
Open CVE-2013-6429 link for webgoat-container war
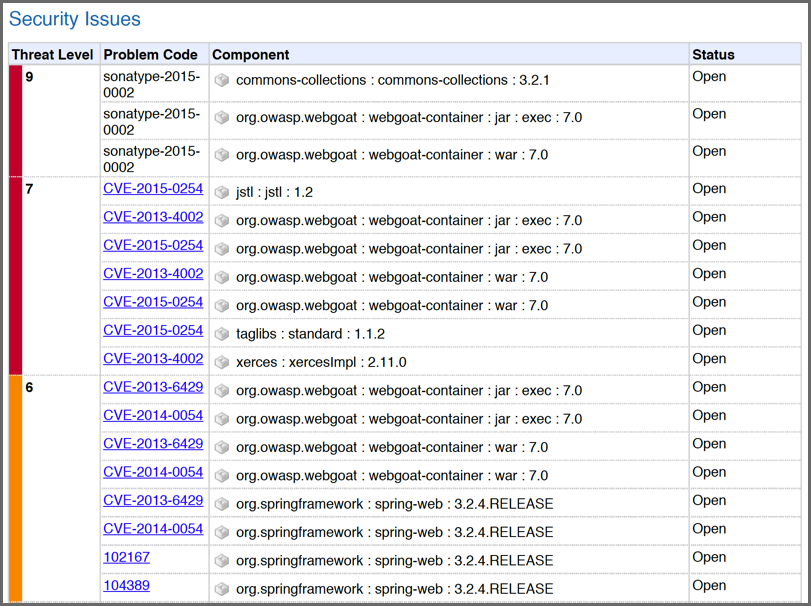click(153, 444)
